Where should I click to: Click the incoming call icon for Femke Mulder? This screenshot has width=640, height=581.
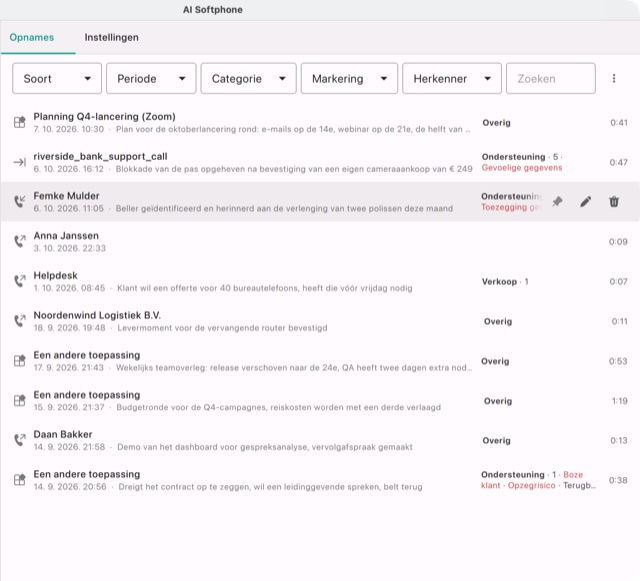(20, 201)
